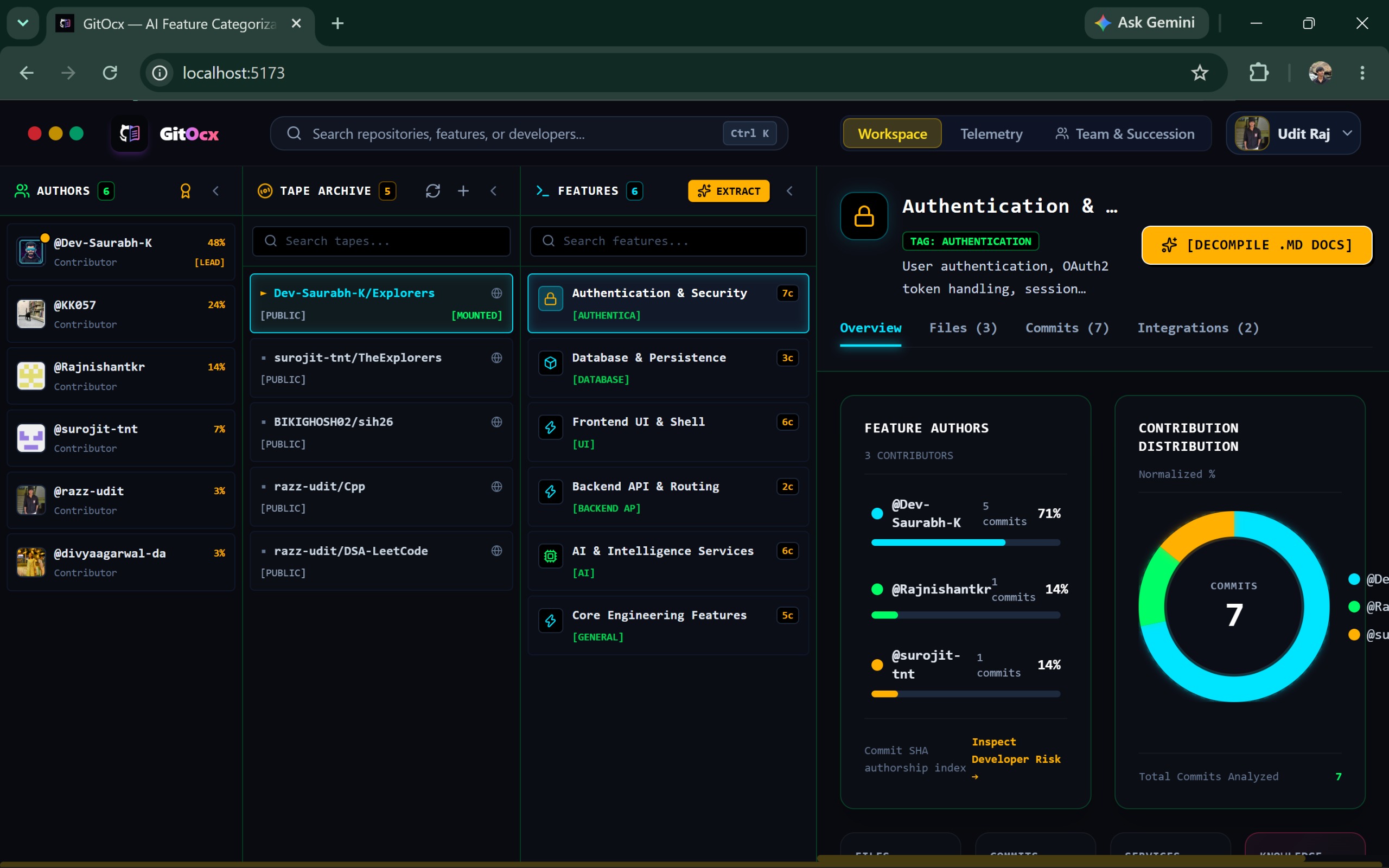
Task: Click the EXTRACT features button
Action: 728,191
